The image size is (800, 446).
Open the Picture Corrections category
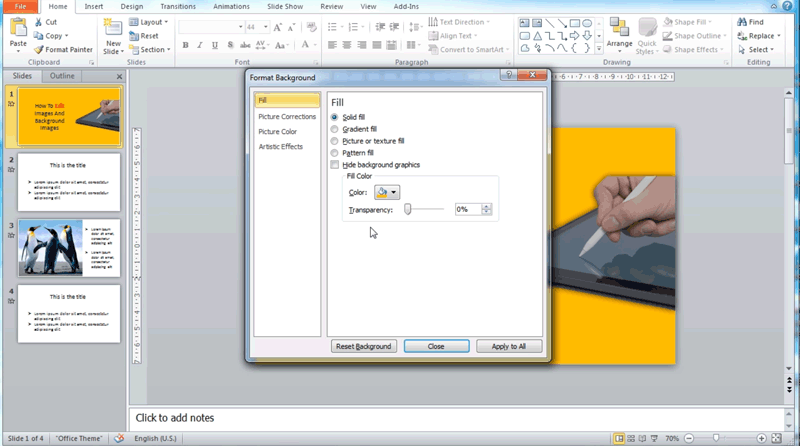pyautogui.click(x=287, y=117)
